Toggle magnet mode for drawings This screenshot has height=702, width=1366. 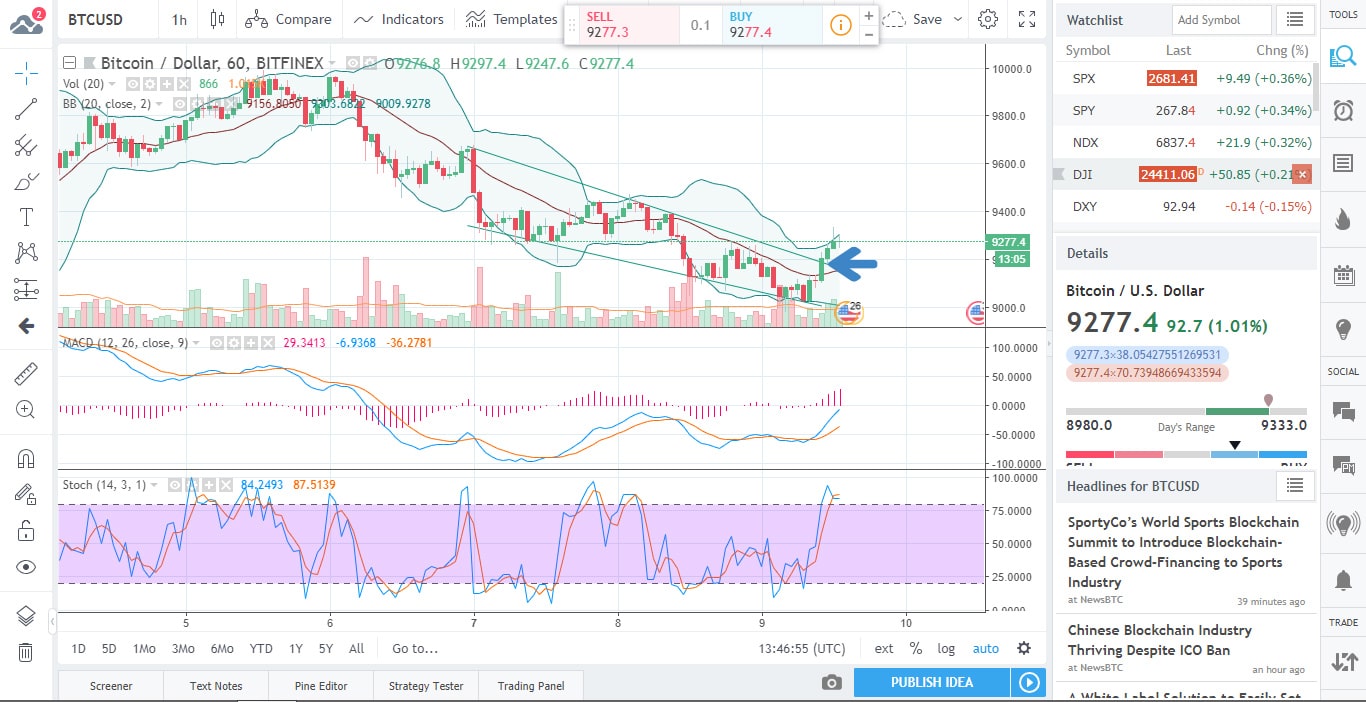(x=26, y=459)
